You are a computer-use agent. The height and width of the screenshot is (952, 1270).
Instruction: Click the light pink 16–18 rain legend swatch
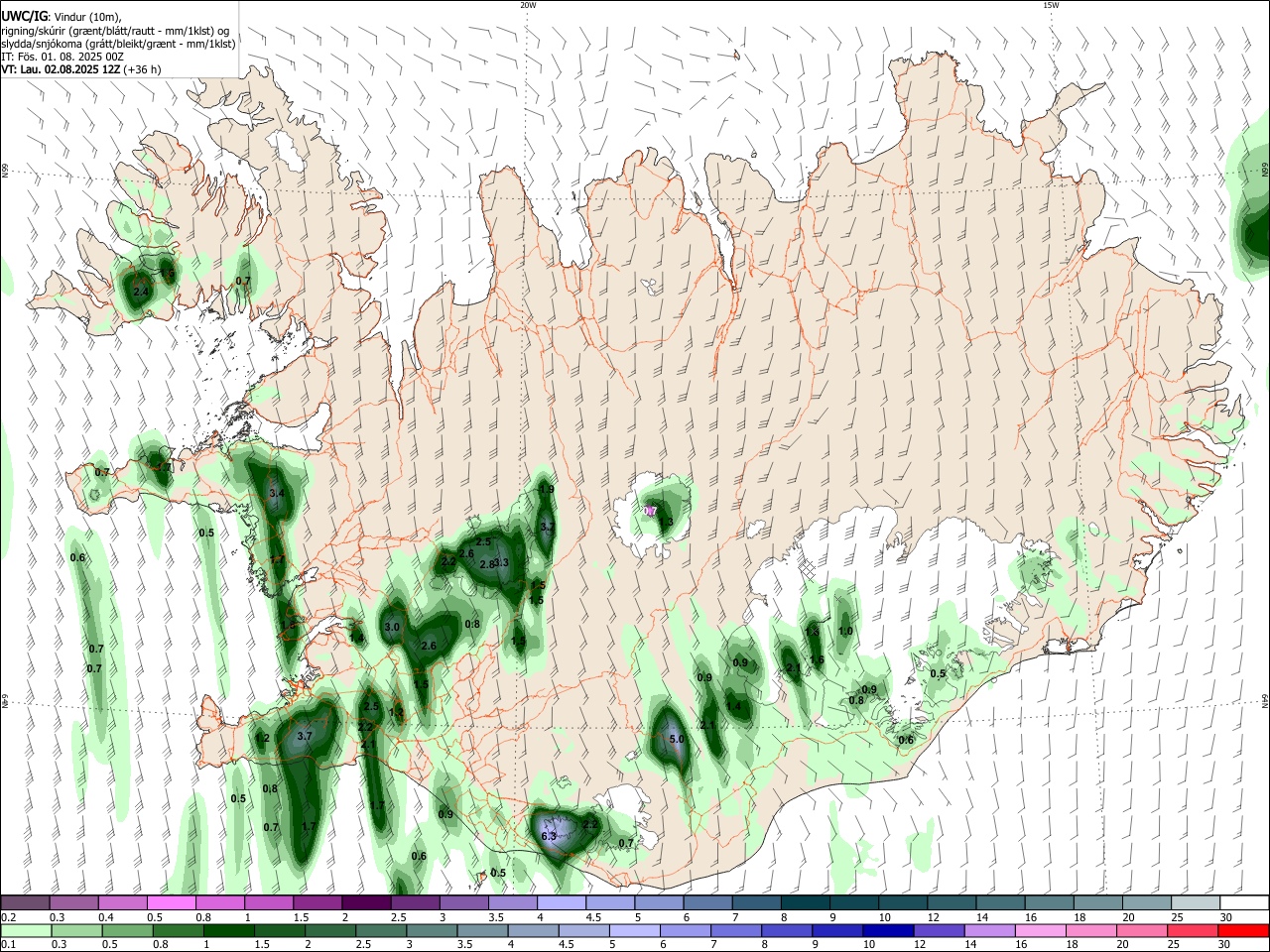[x=1039, y=931]
